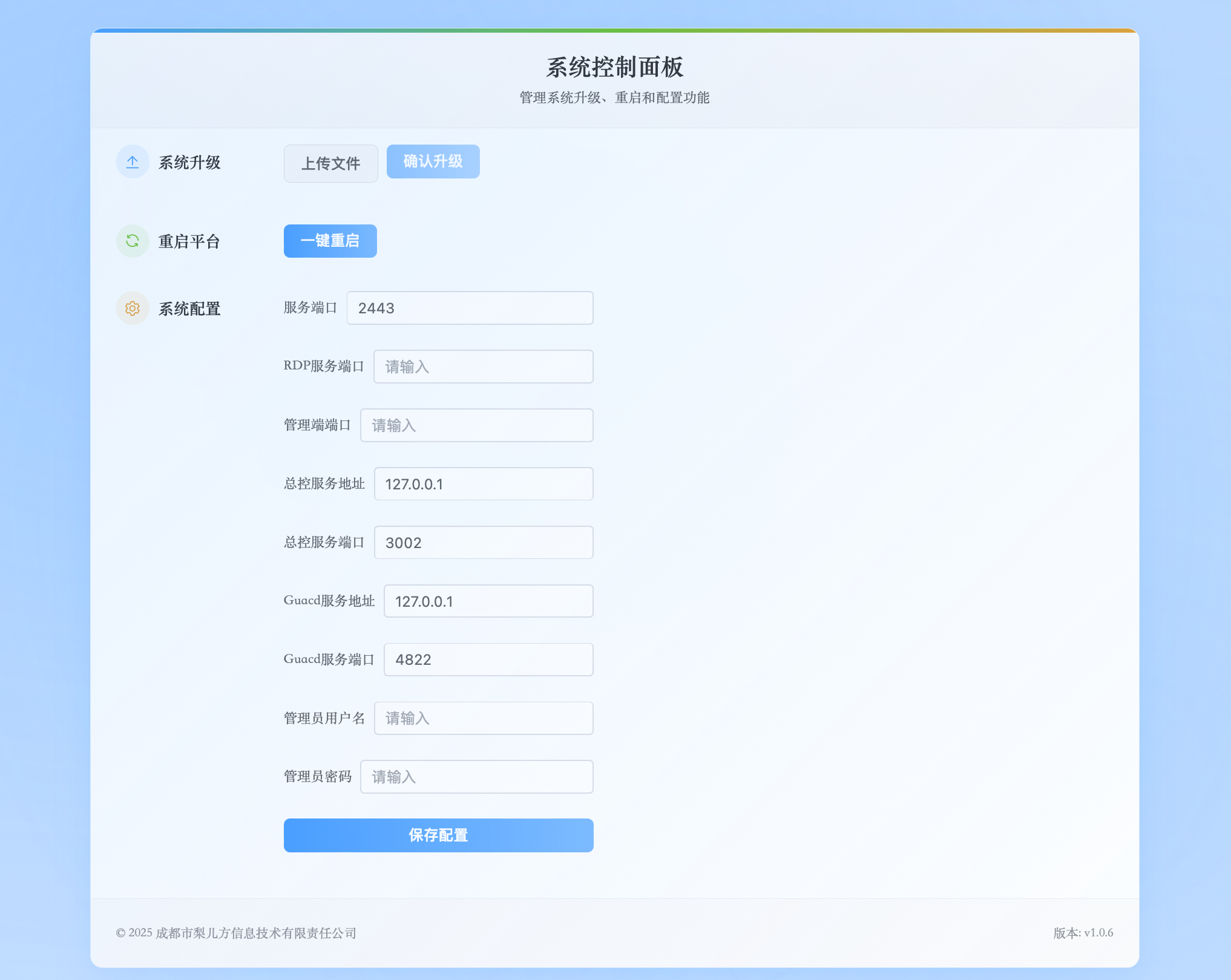Viewport: 1231px width, 980px height.
Task: Select the 管理员用户名 username field
Action: 483,718
